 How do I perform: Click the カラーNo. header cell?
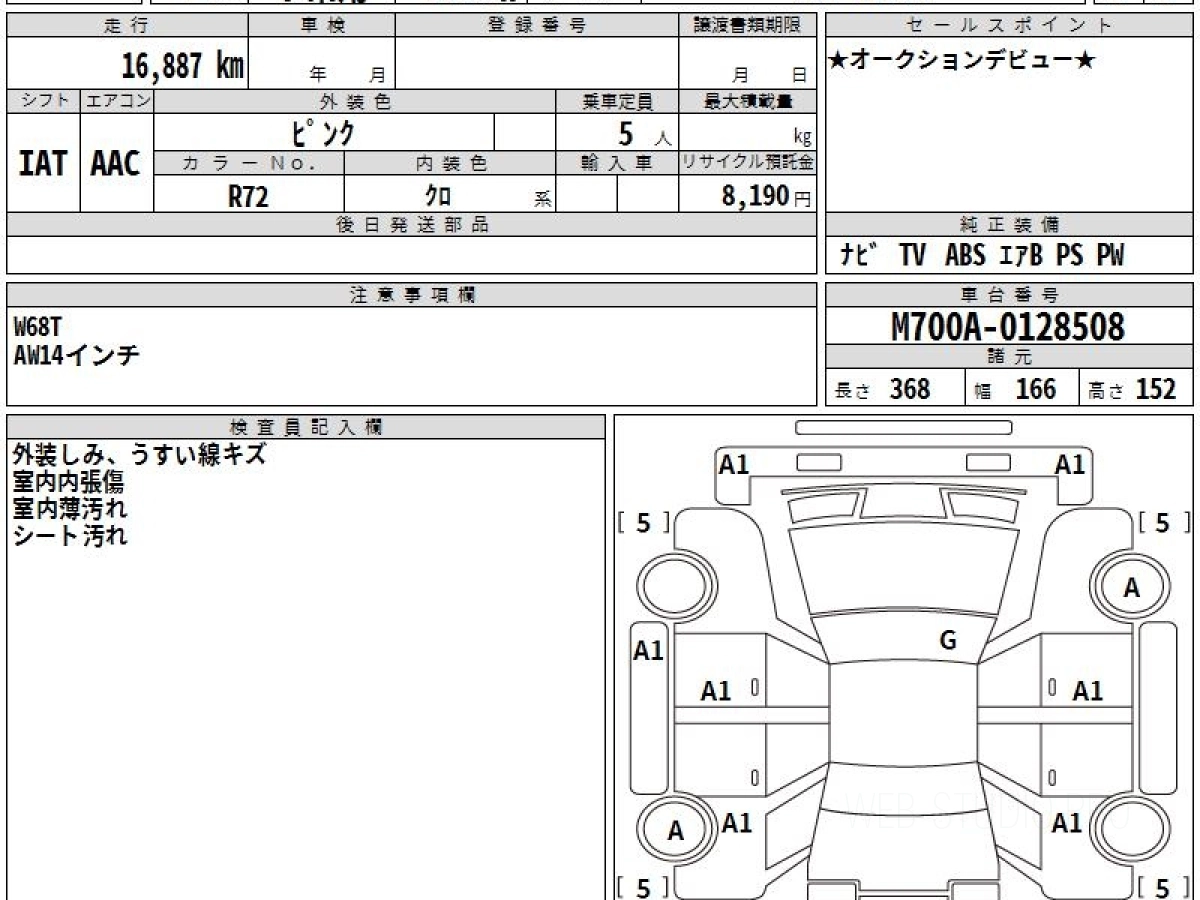[249, 163]
